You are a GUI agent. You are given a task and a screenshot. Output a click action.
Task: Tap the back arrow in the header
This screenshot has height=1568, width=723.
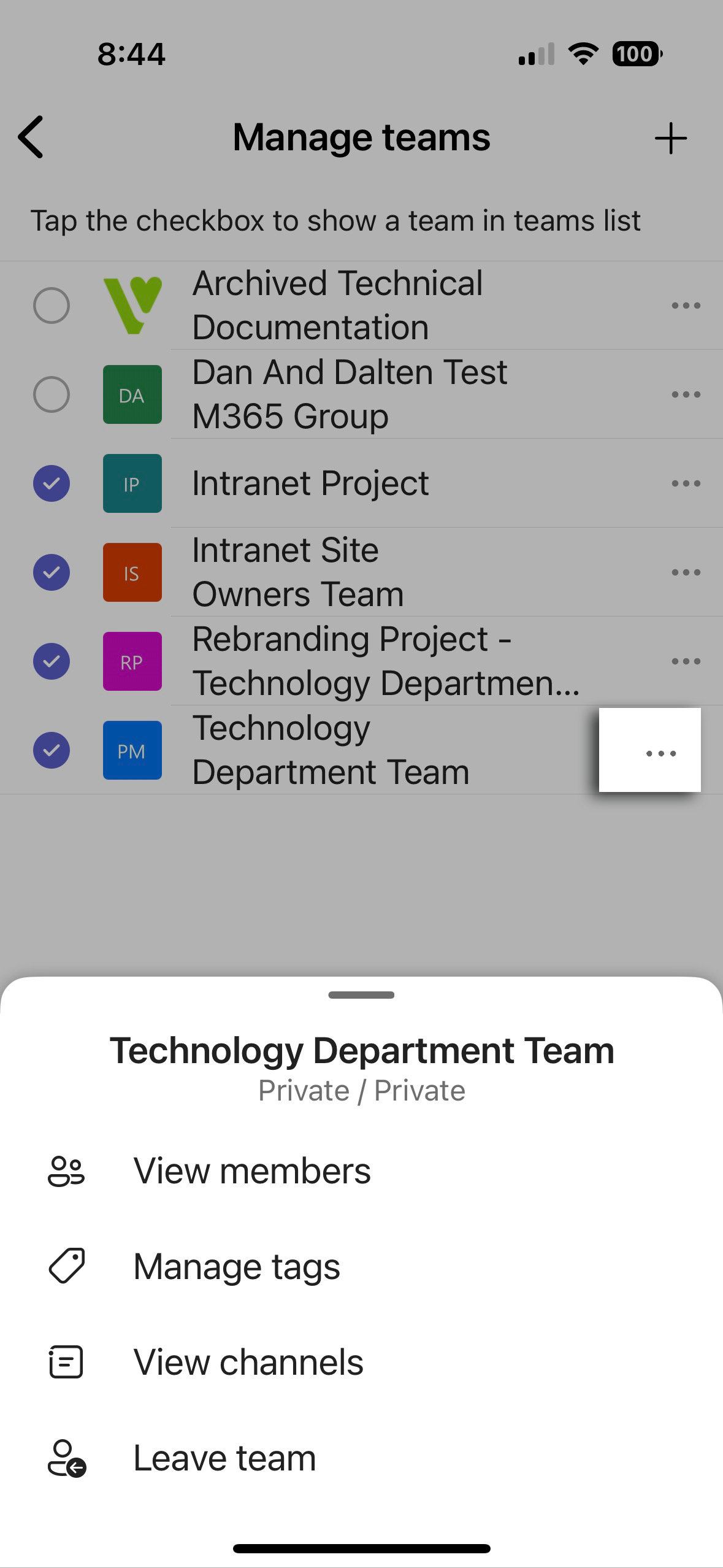click(x=32, y=137)
